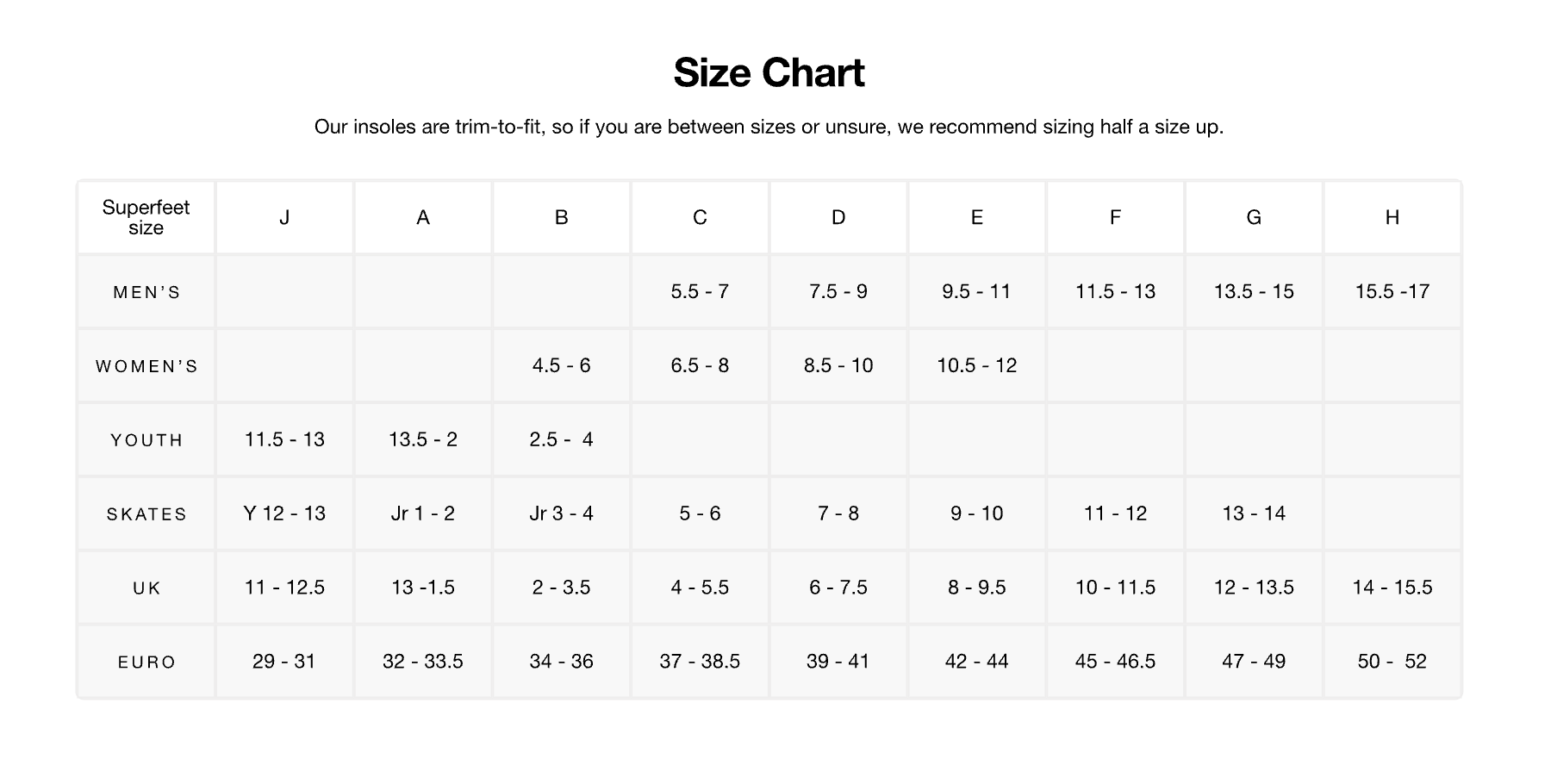Select youth size cell 13.5 - 2
The height and width of the screenshot is (784, 1551).
click(423, 439)
